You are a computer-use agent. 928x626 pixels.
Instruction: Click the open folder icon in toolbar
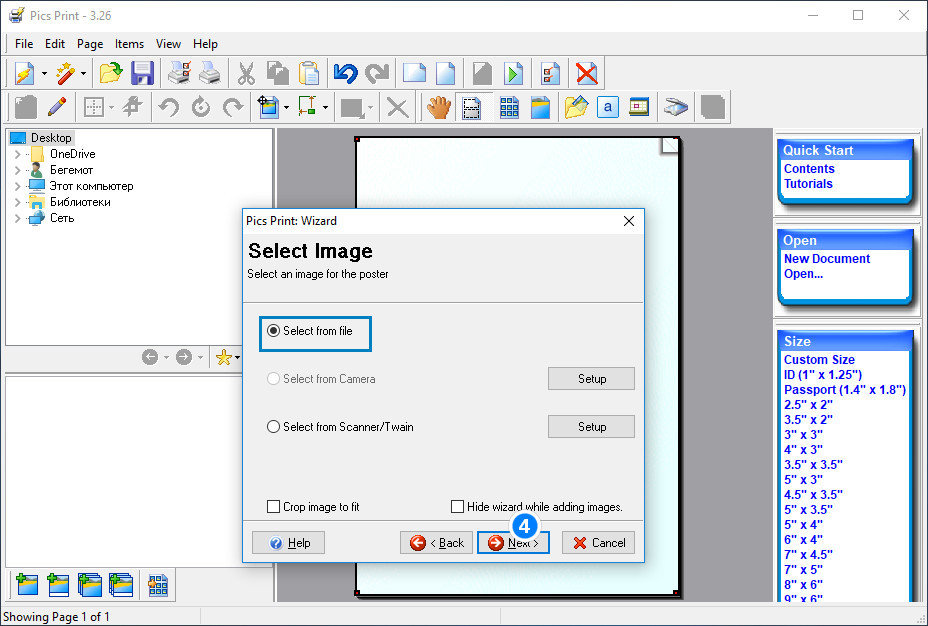click(111, 74)
